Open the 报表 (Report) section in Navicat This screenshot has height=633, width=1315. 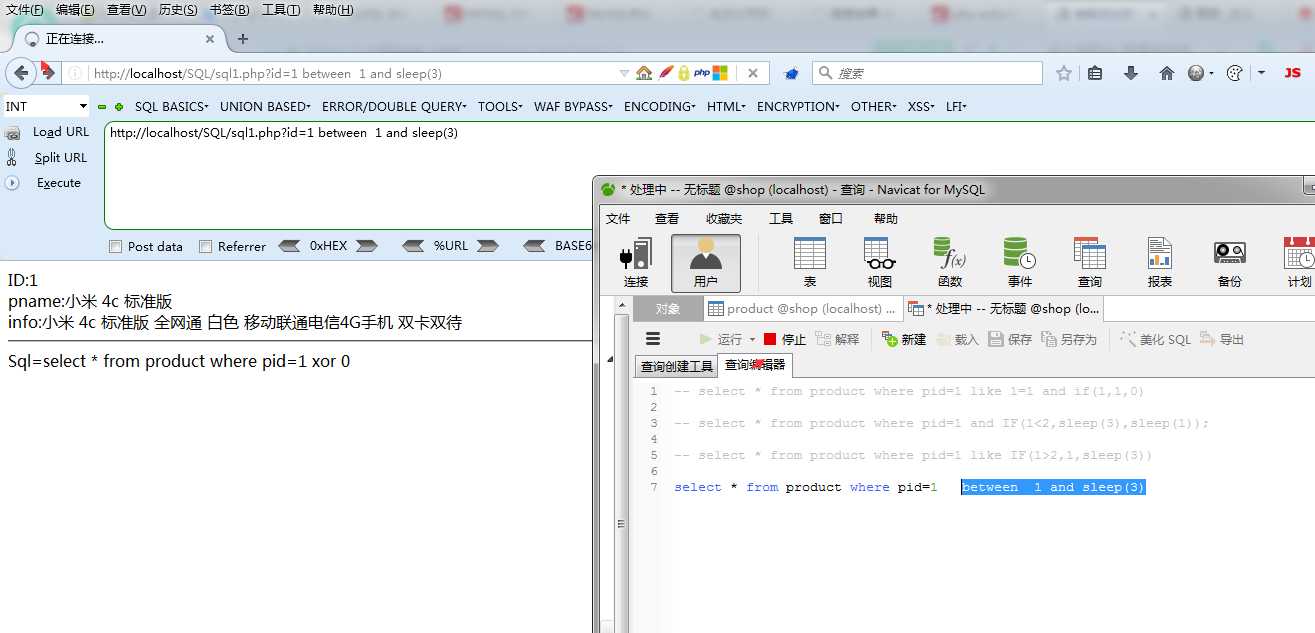[x=1159, y=263]
